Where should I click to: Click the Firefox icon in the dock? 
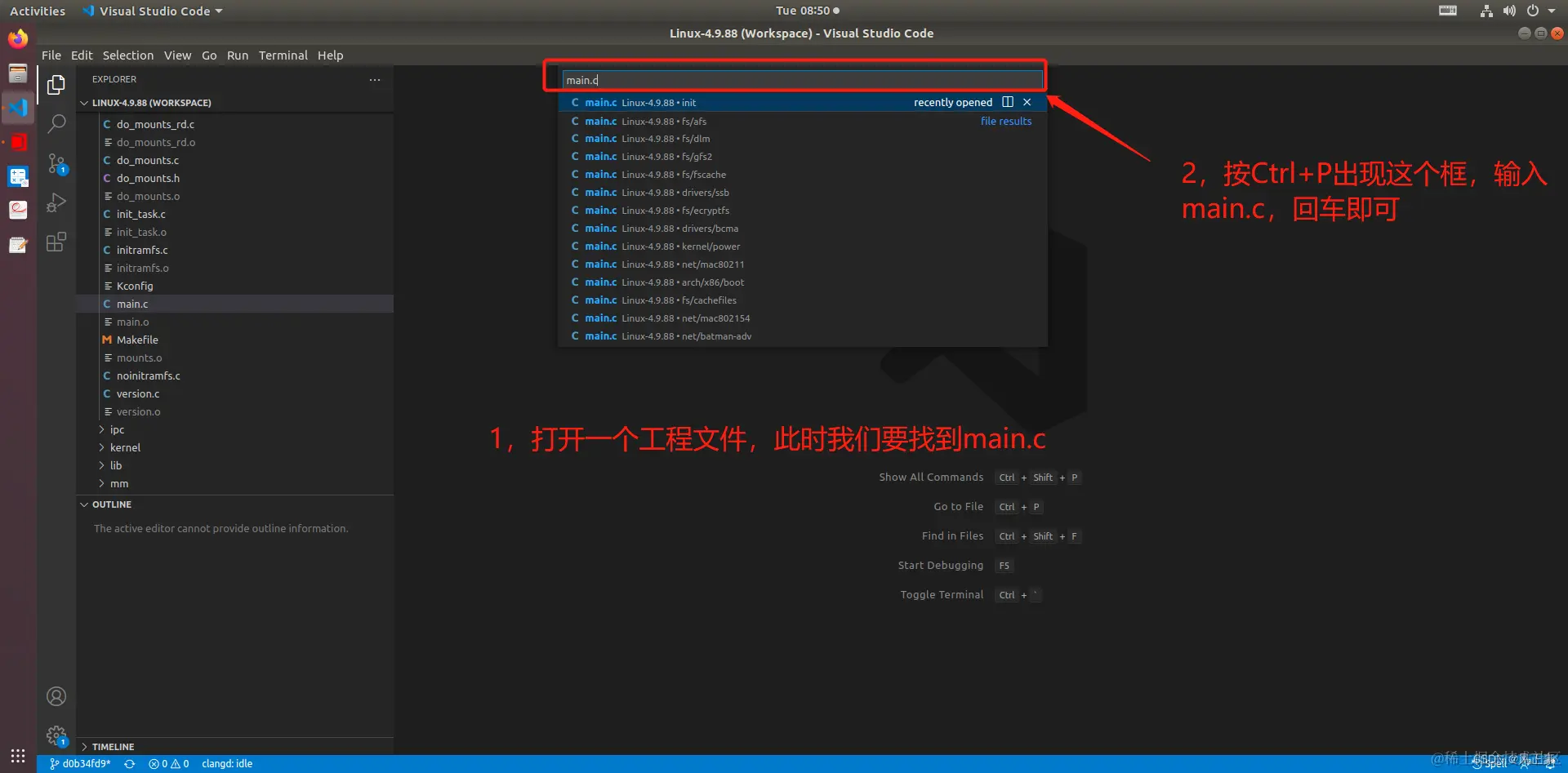coord(18,38)
